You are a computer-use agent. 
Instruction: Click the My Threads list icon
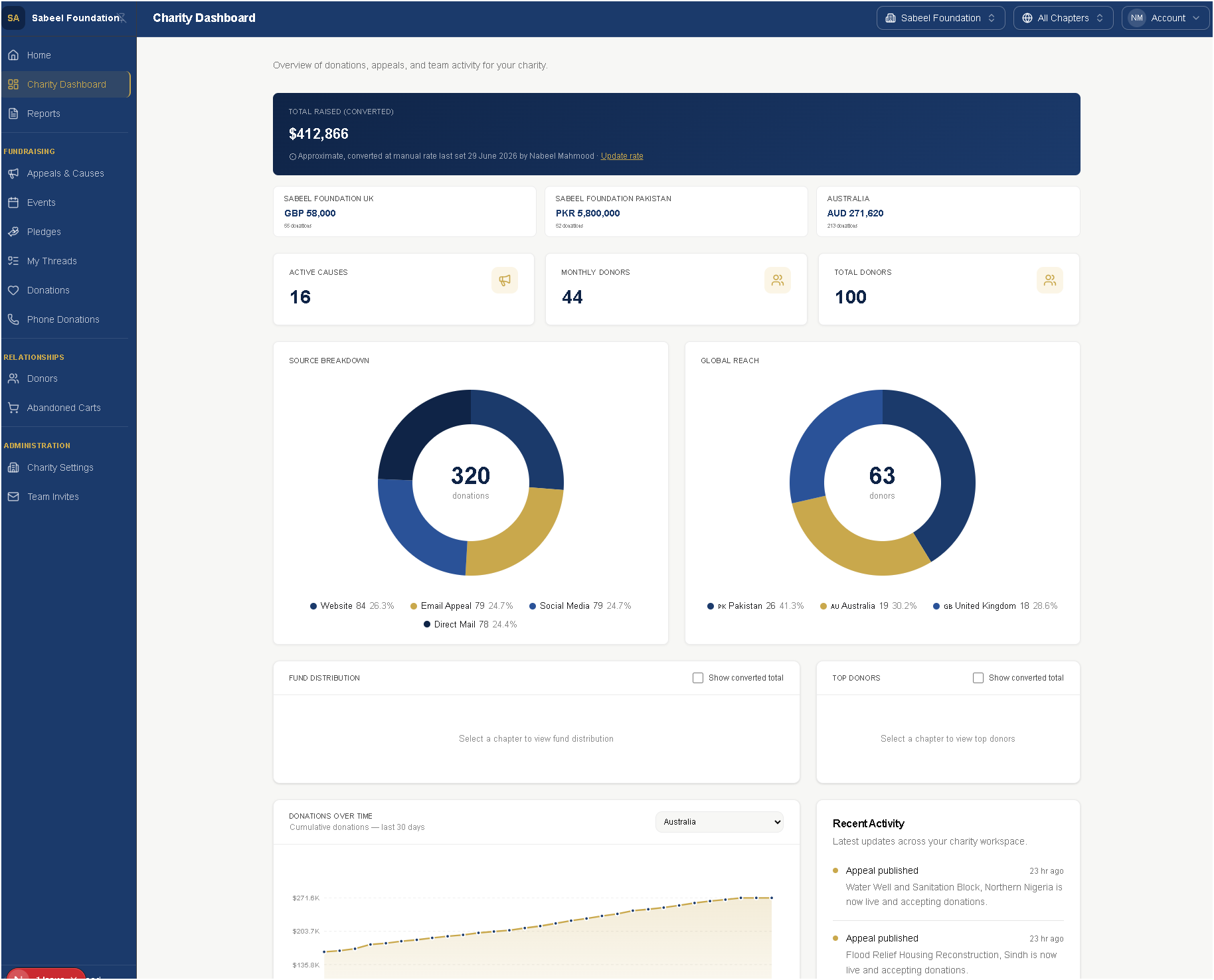13,261
